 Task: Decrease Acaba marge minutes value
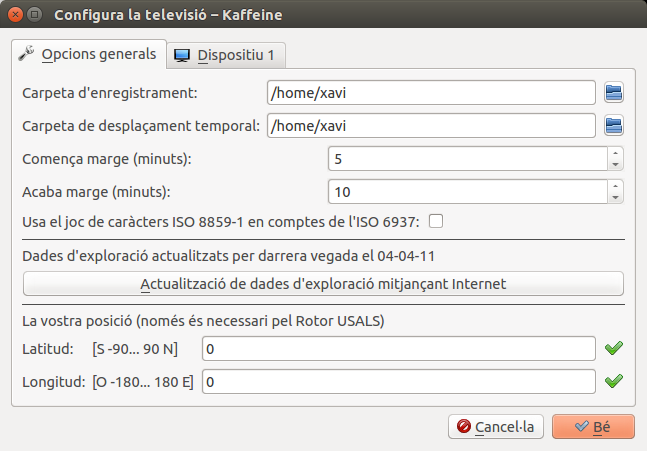(615, 197)
